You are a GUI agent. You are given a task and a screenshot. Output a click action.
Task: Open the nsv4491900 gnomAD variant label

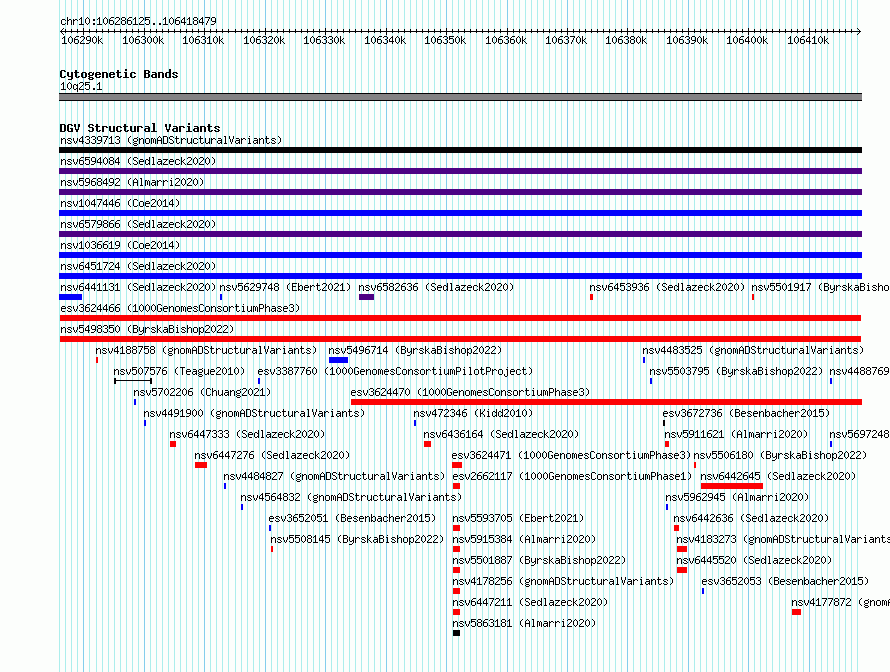254,413
